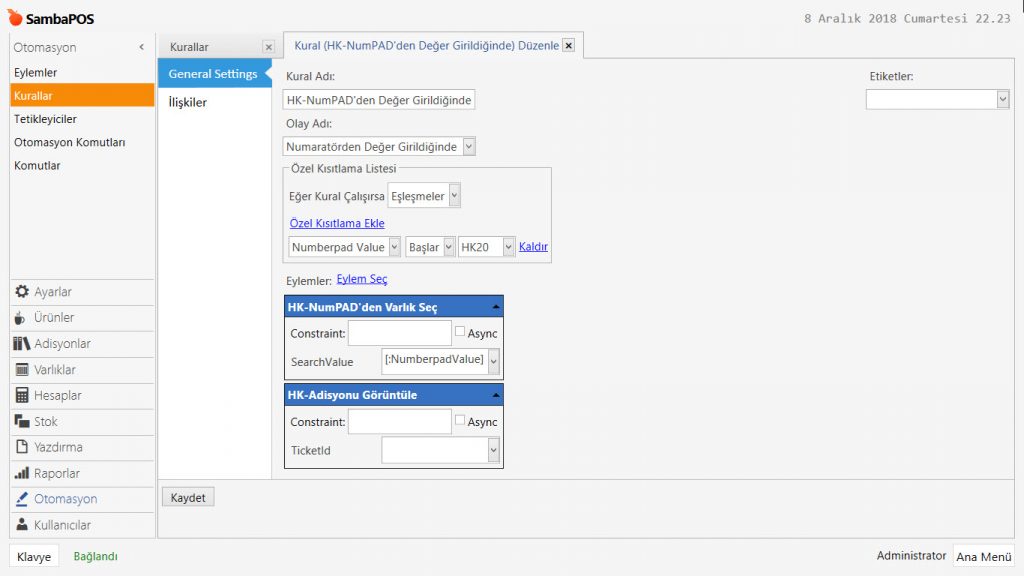Enable Async for HK-NumPAD'den Varlık Seç
Image resolution: width=1024 pixels, height=576 pixels.
[x=460, y=332]
